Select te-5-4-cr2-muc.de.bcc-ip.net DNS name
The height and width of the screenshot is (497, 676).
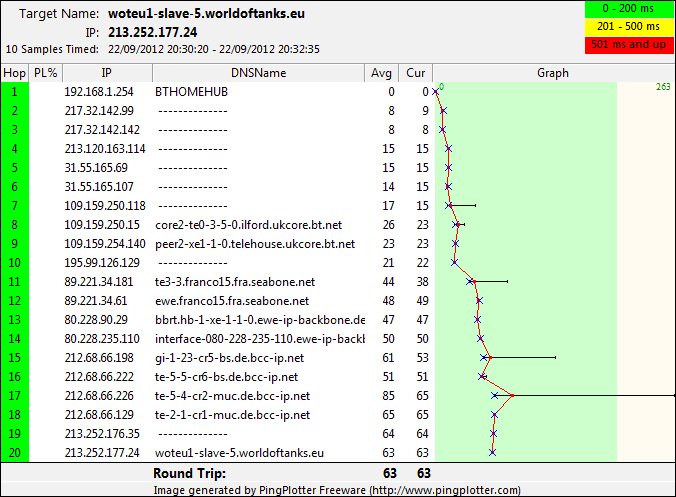point(232,396)
